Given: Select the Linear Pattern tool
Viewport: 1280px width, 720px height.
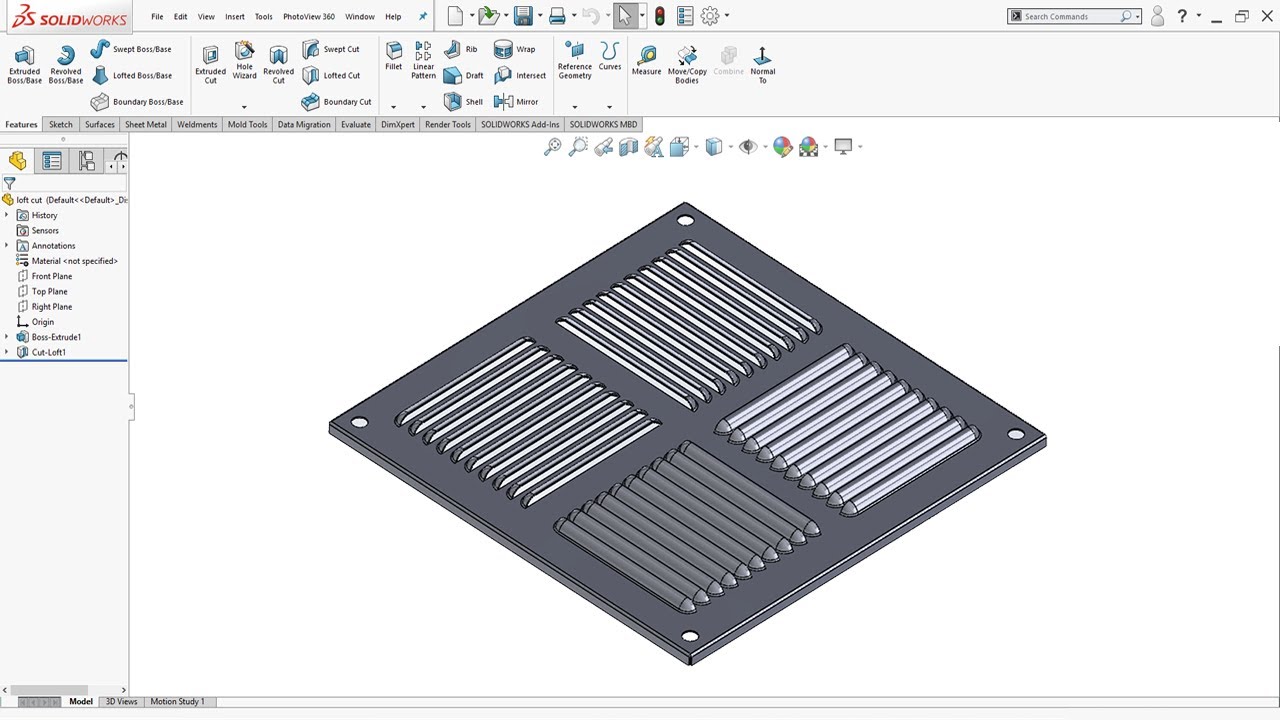Looking at the screenshot, I should 423,61.
